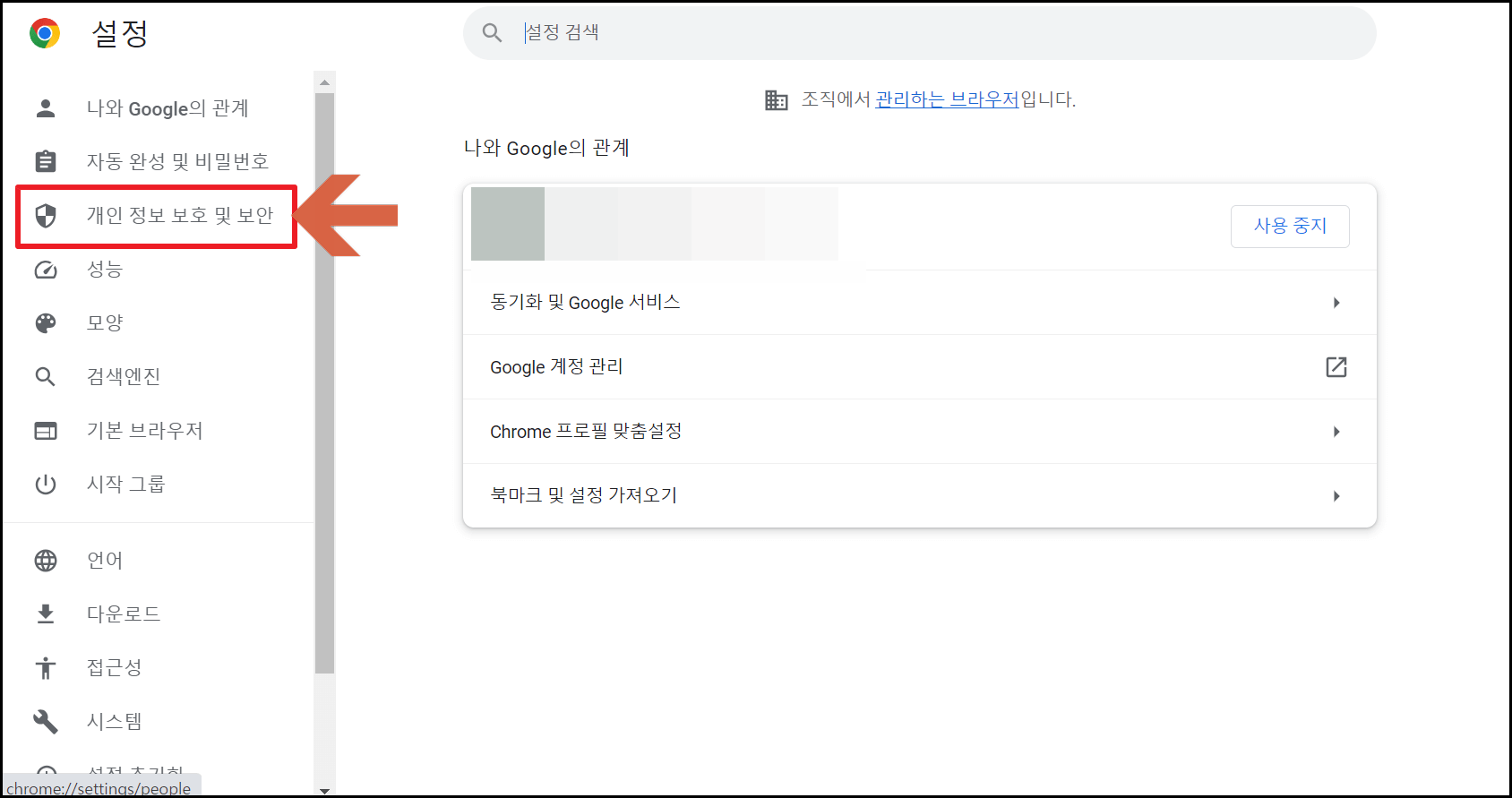The height and width of the screenshot is (798, 1512).
Task: Click the accessibility figure icon for 접근성
Action: (x=46, y=668)
